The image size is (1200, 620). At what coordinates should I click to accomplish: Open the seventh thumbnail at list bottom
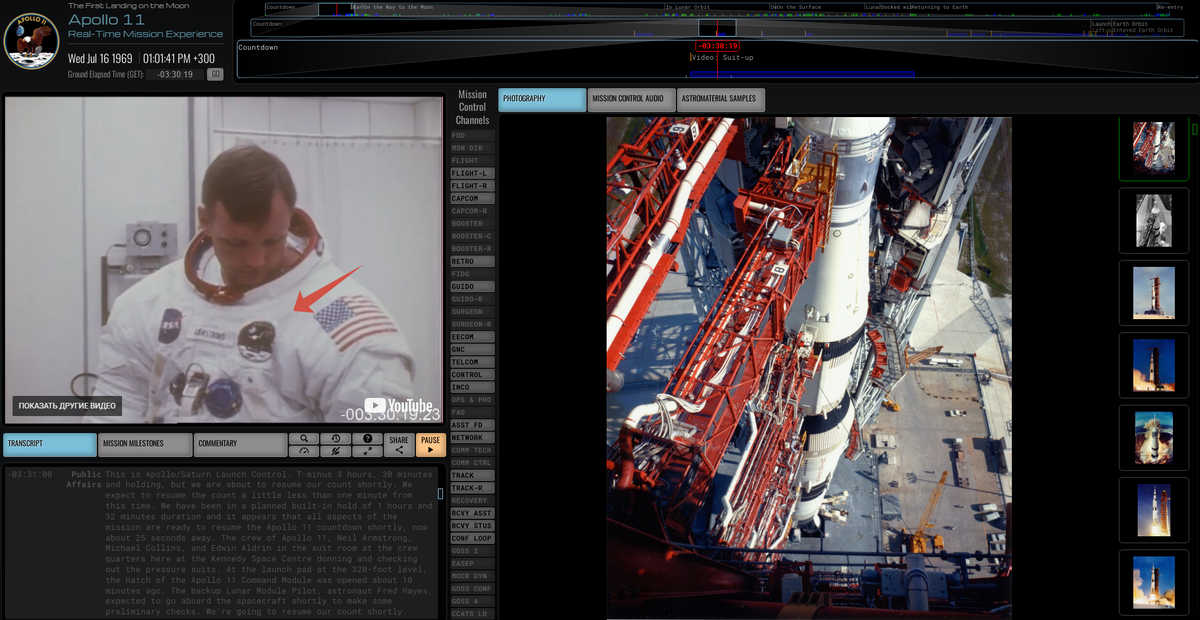tap(1153, 580)
